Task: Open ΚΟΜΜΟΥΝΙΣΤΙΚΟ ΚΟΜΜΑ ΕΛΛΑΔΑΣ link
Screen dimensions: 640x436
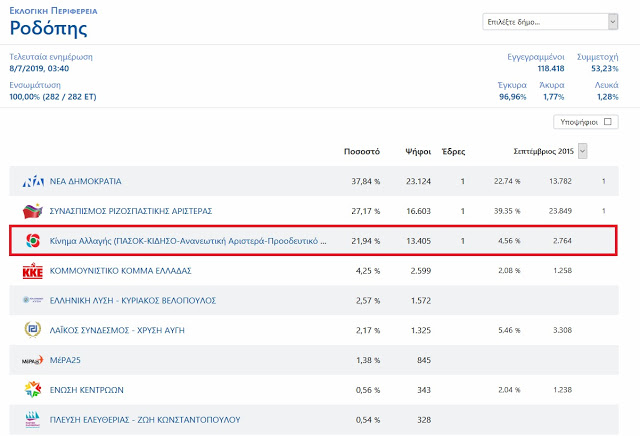Action: [120, 271]
